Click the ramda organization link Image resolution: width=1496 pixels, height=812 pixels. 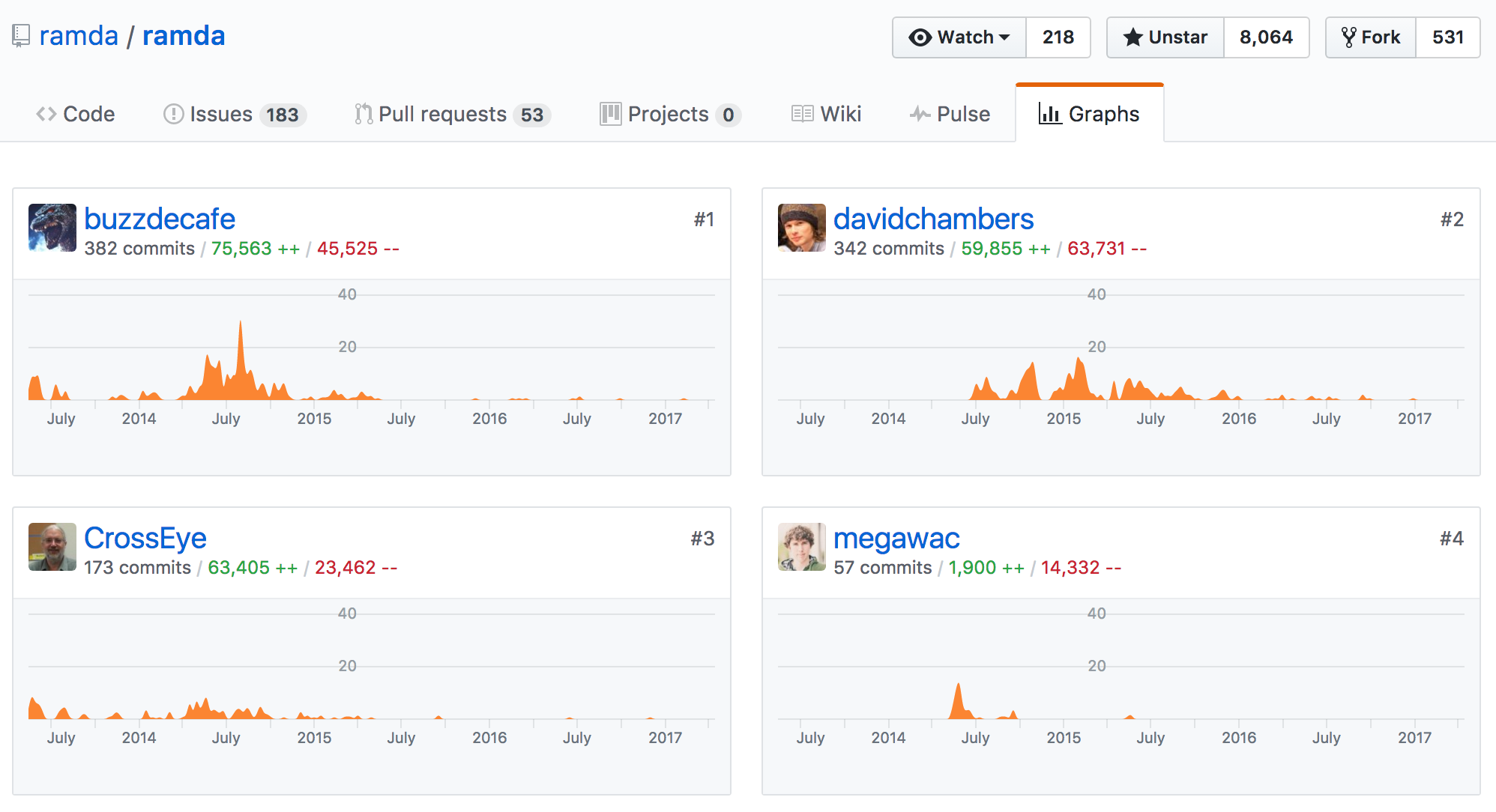click(x=79, y=36)
